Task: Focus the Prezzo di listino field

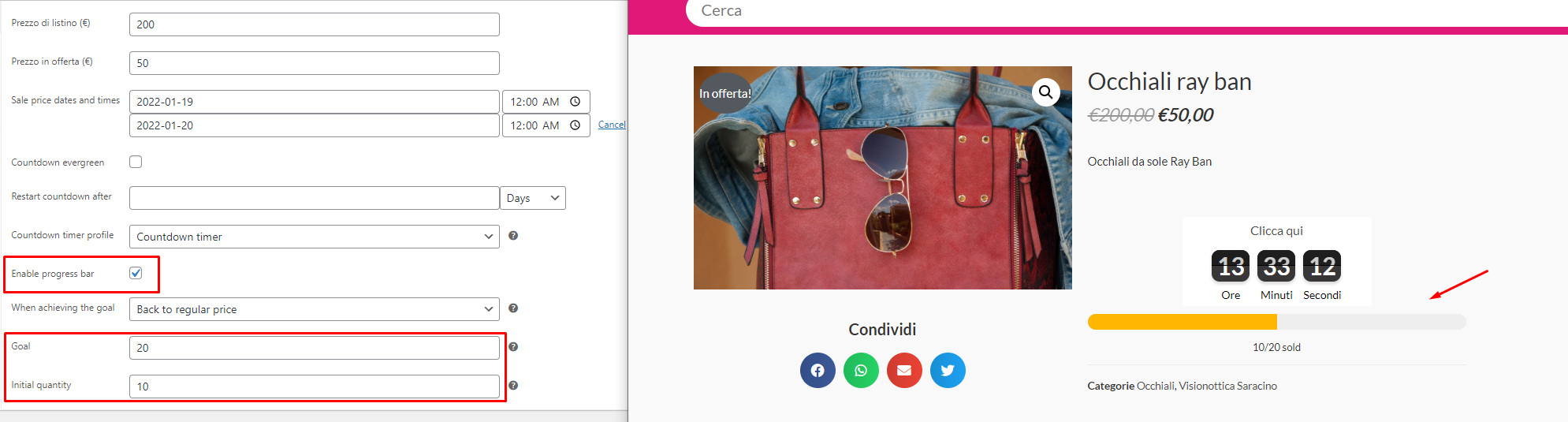Action: point(315,24)
